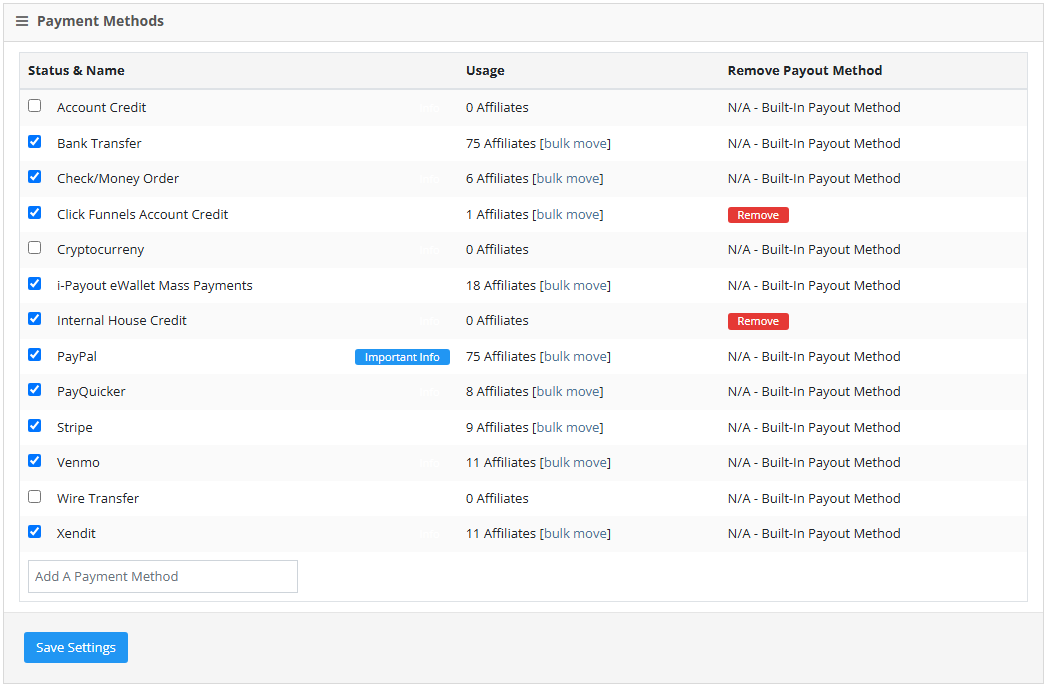Screen dimensions: 1047x687
Task: Toggle the PayPal checkbox
Action: click(35, 355)
